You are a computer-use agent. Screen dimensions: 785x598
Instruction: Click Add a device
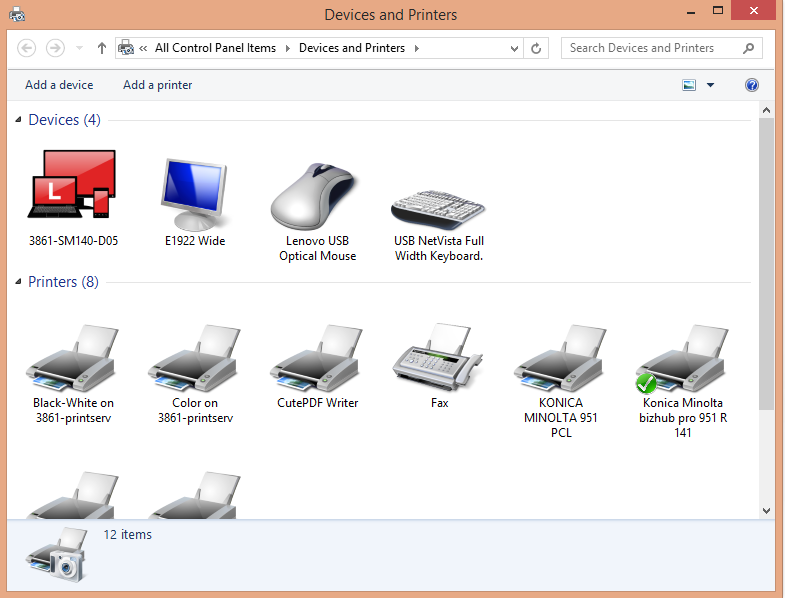click(59, 85)
